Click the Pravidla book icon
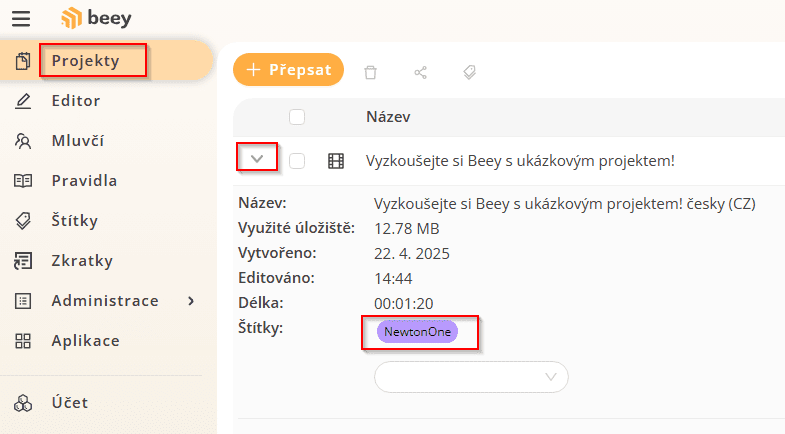785x434 pixels. click(23, 181)
